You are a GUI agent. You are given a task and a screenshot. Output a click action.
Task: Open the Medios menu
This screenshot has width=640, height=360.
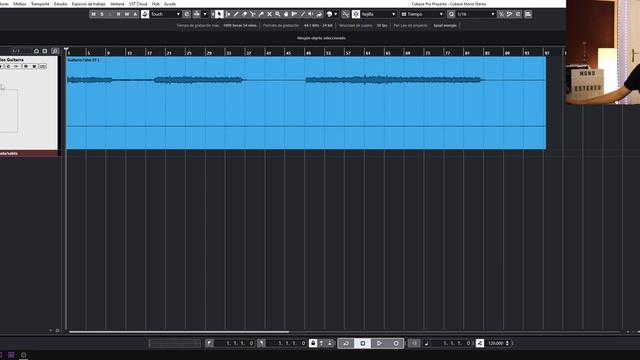coord(20,4)
